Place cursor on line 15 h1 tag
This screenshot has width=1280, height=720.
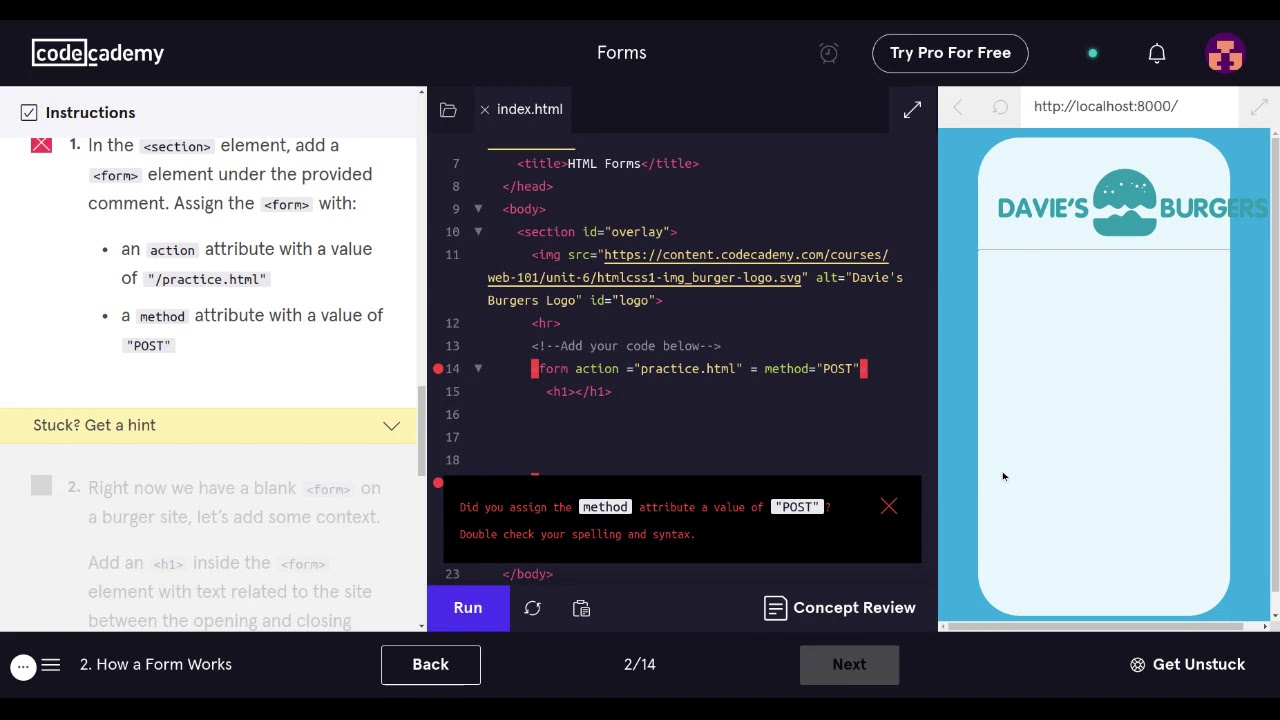coord(579,392)
